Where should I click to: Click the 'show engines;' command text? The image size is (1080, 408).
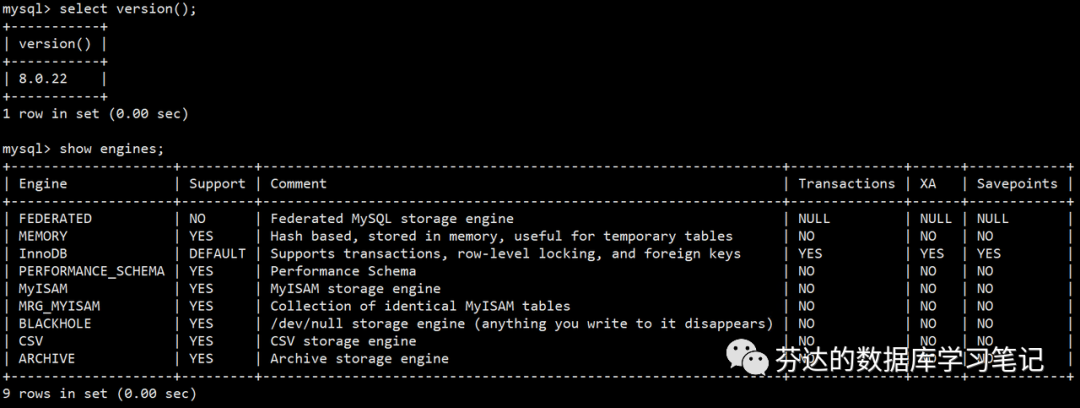click(x=110, y=148)
